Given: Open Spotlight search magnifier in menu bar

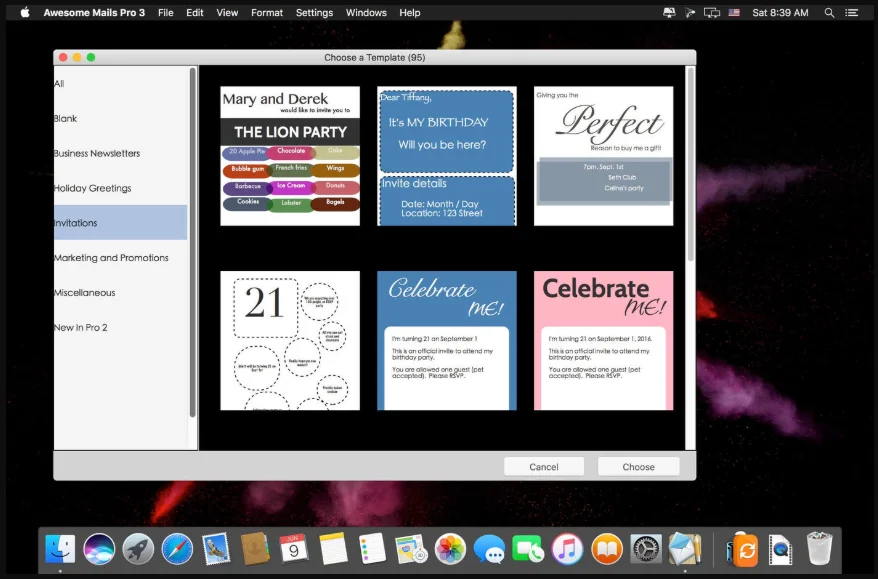Looking at the screenshot, I should coord(829,12).
